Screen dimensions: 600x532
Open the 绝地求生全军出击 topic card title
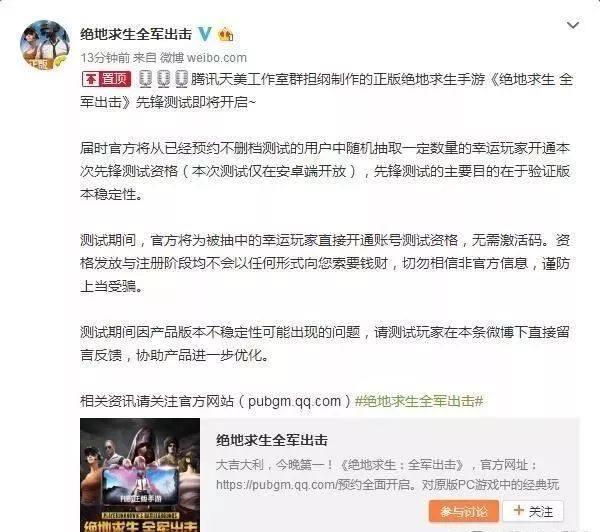pos(272,440)
